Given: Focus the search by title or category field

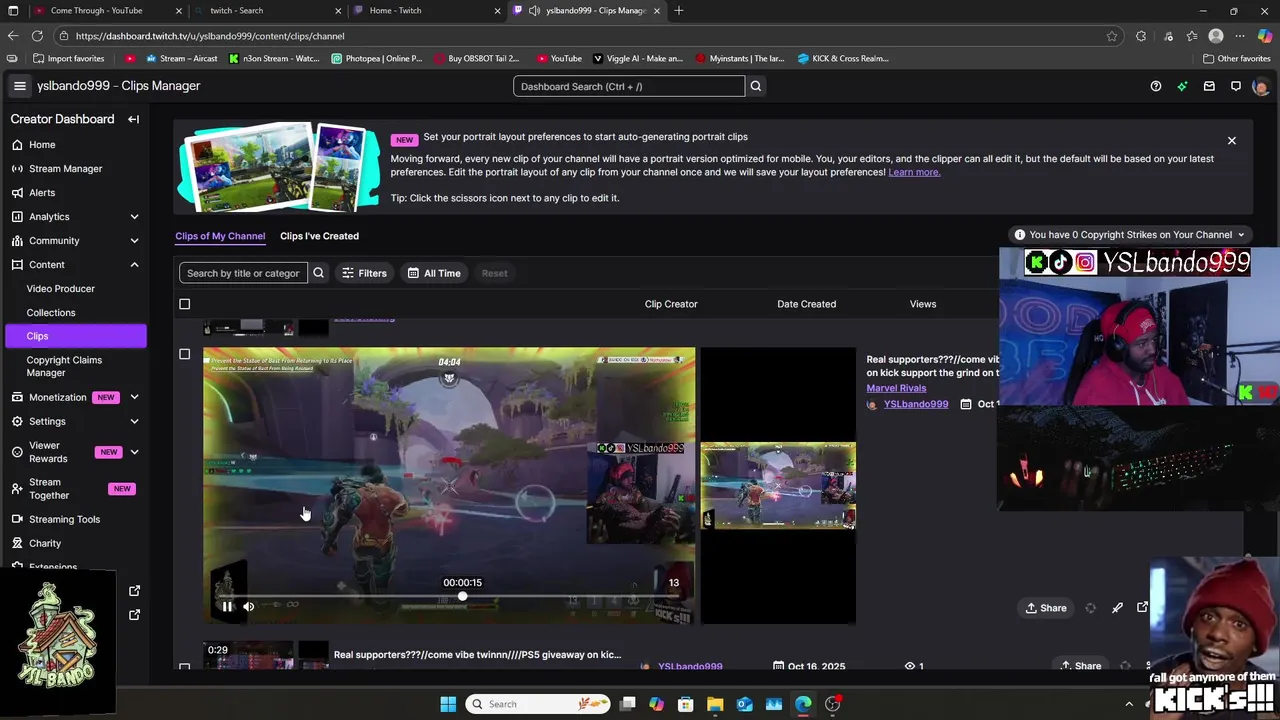Looking at the screenshot, I should [x=243, y=273].
